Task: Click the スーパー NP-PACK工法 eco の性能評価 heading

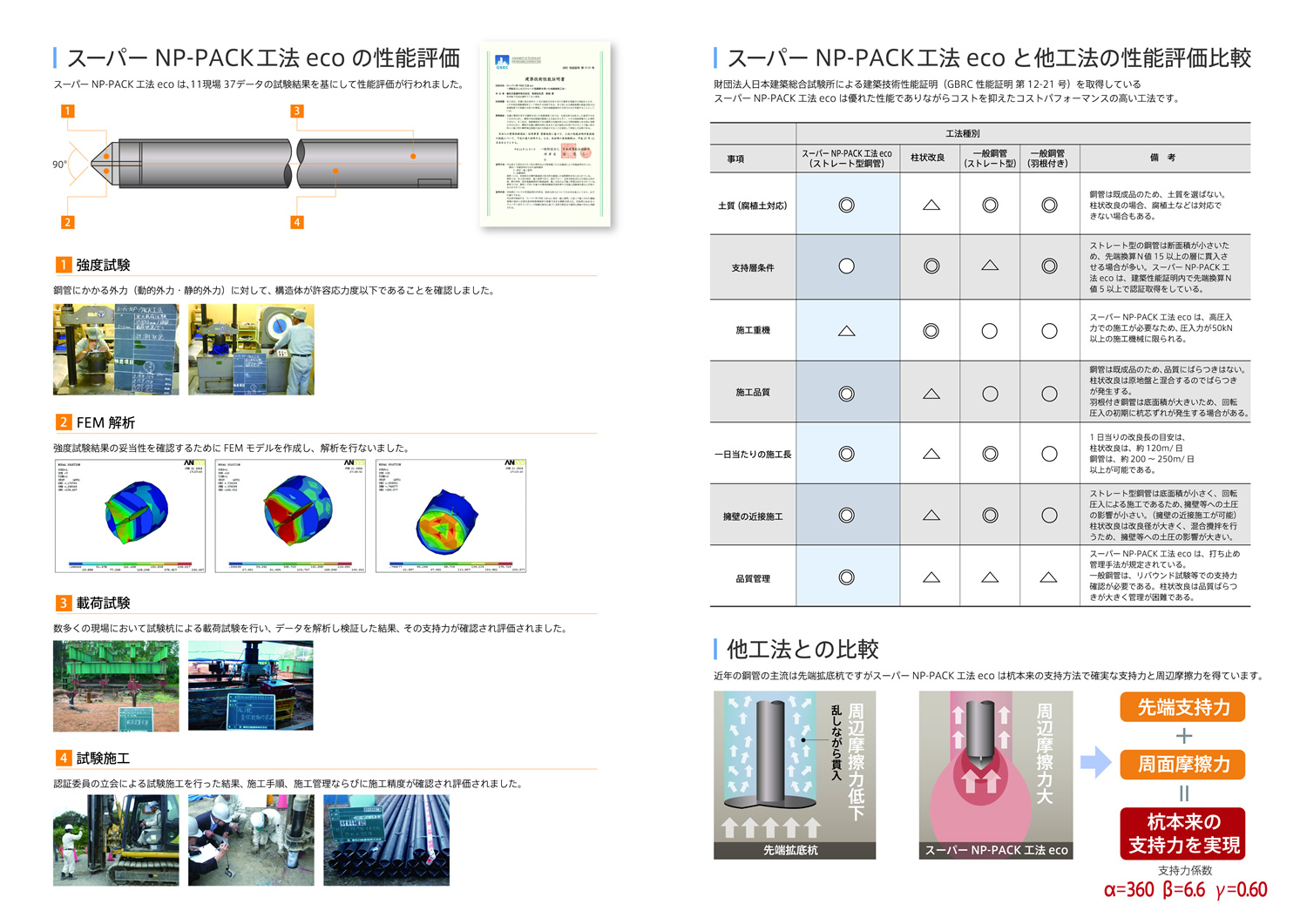Action: (263, 58)
